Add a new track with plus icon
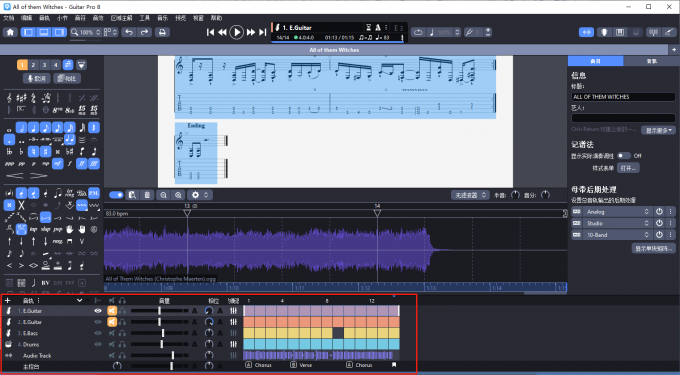The height and width of the screenshot is (375, 680). pyautogui.click(x=7, y=300)
